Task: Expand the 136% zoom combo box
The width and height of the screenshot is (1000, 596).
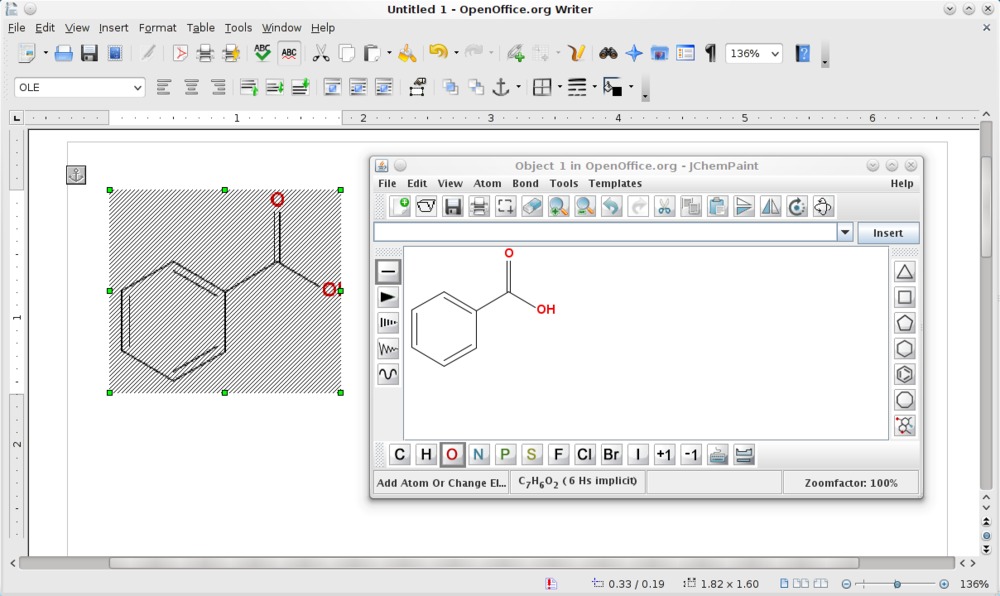Action: click(773, 54)
